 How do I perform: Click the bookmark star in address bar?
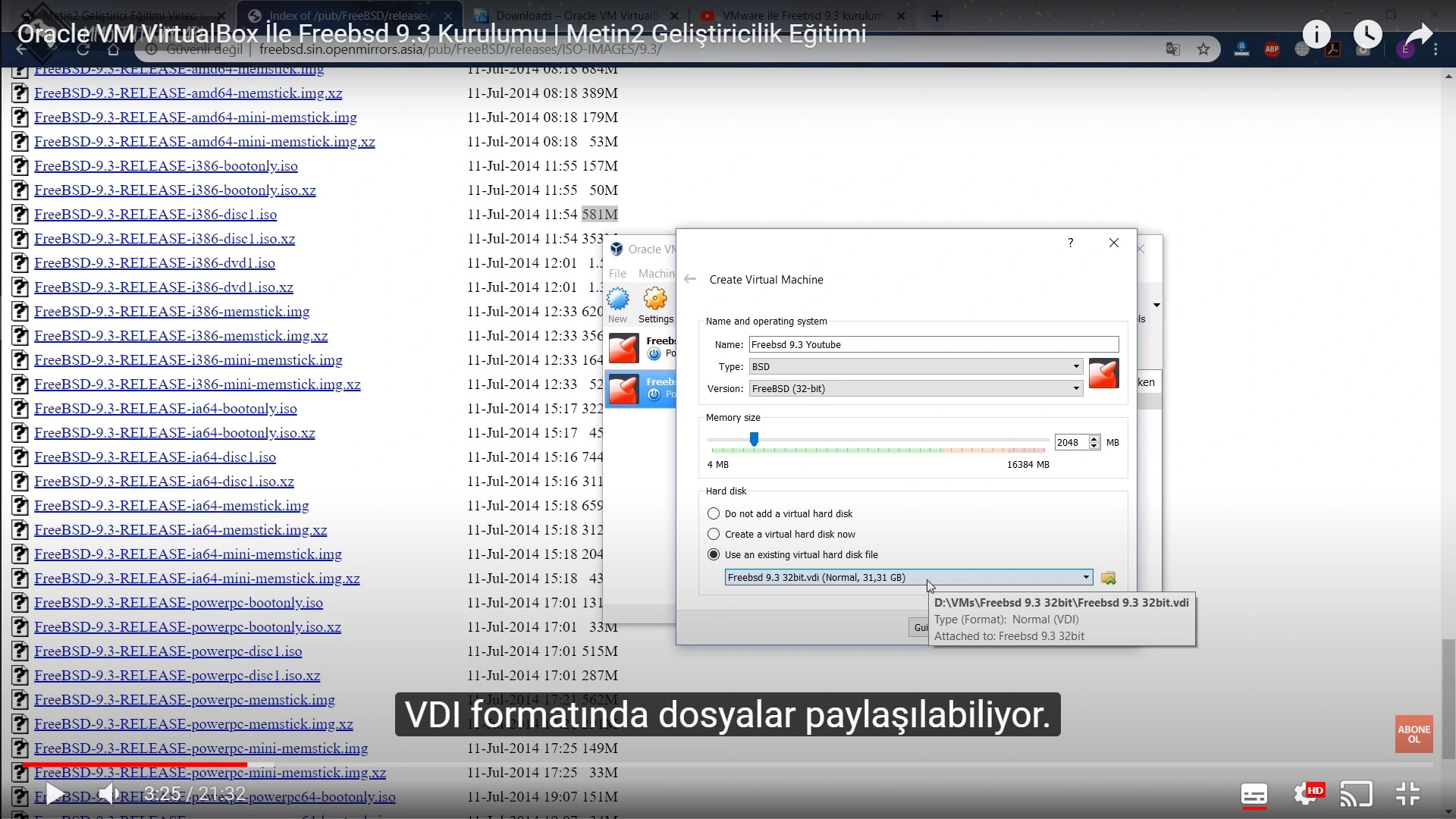pos(1203,49)
